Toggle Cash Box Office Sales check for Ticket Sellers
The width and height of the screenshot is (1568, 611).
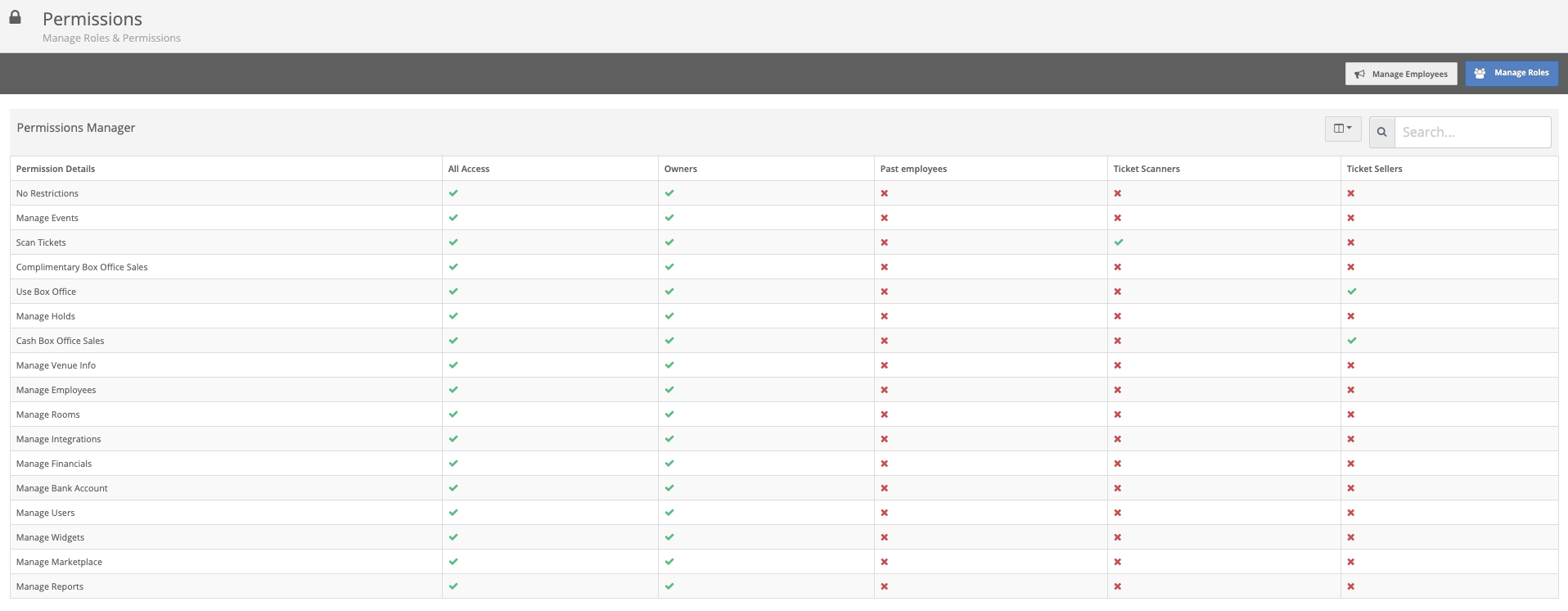[1352, 341]
